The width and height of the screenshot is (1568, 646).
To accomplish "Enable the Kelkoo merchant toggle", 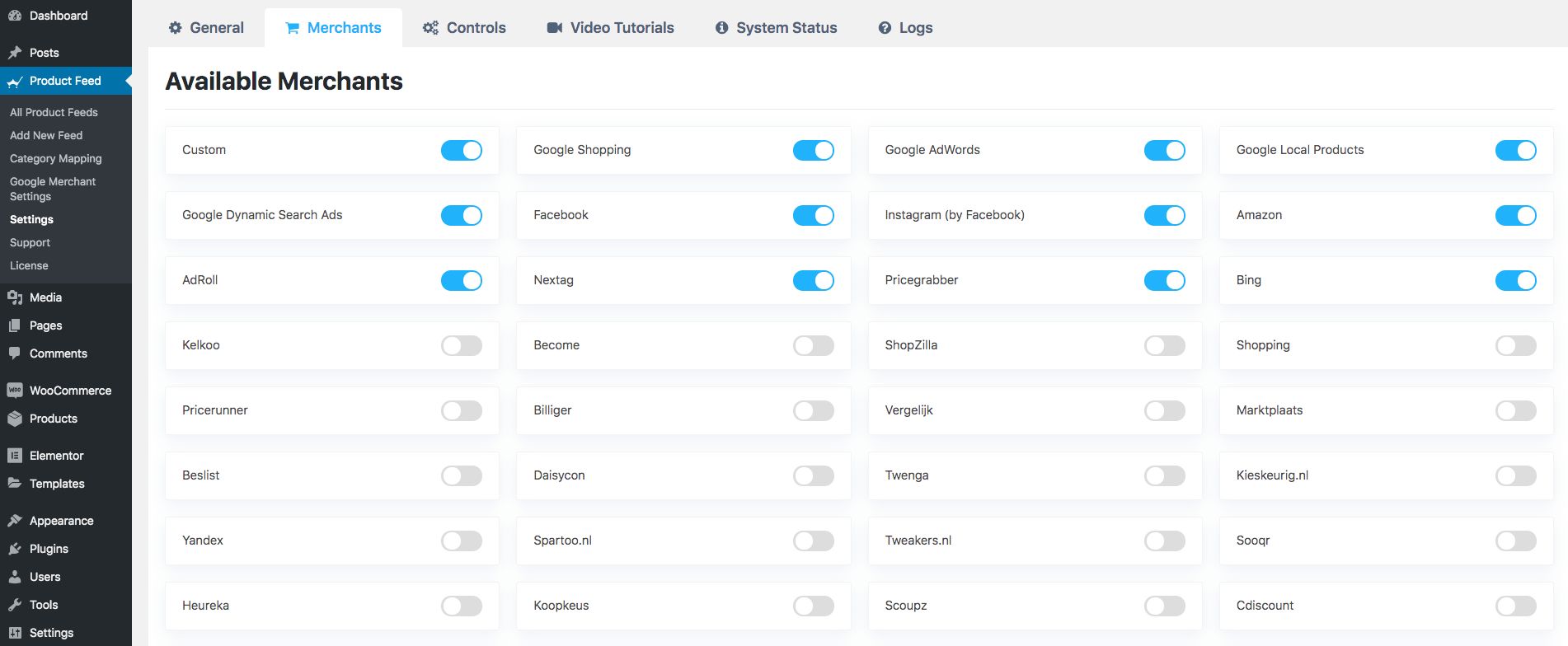I will click(x=462, y=345).
